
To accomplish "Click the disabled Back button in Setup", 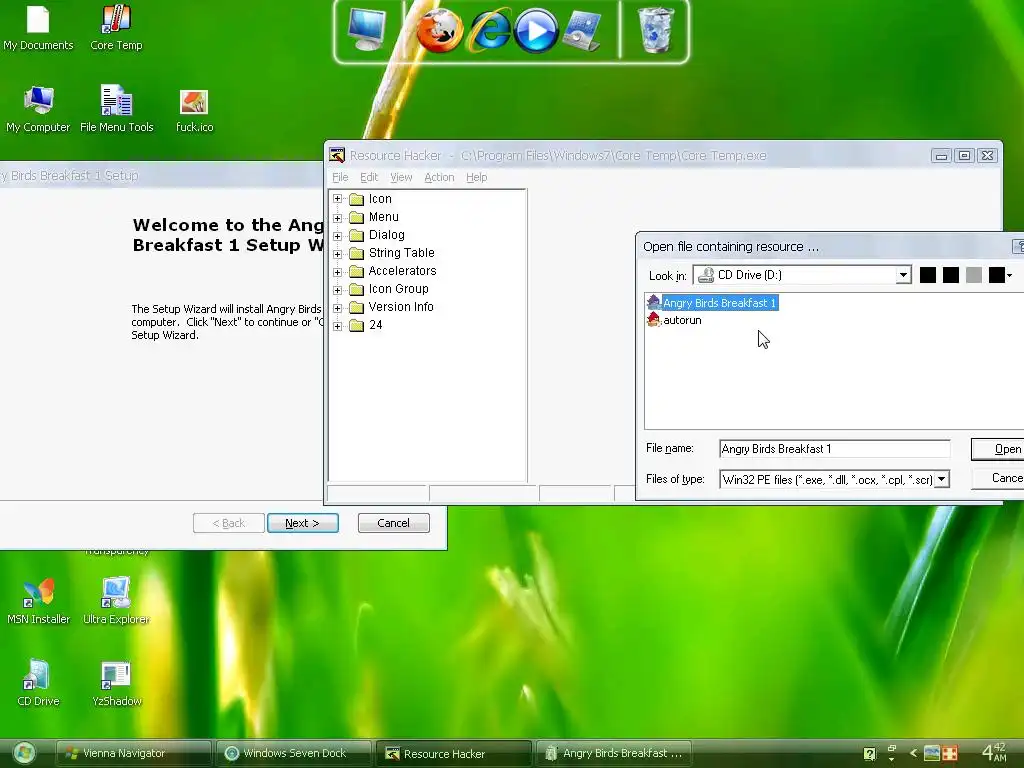I will point(229,523).
